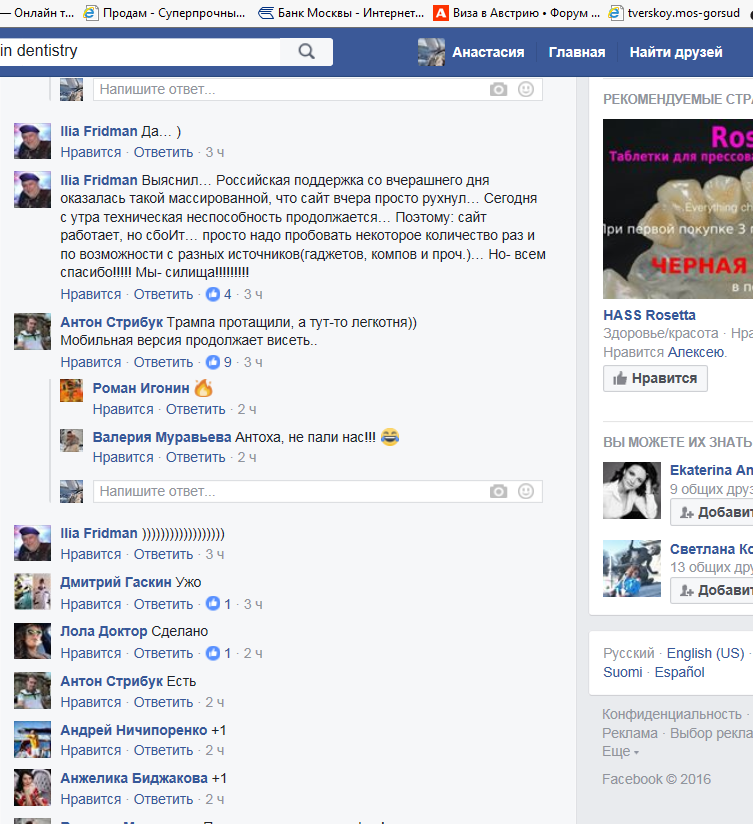This screenshot has width=753, height=824.
Task: Click the search magnifier icon
Action: (x=307, y=52)
